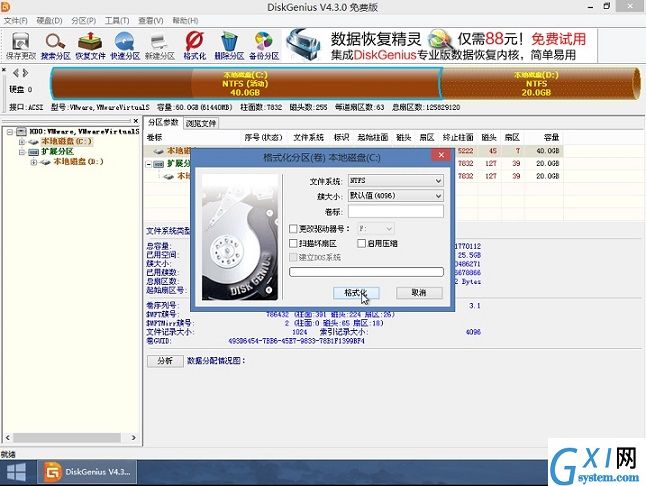Click the Save Changes (保存更改) toolbar icon
This screenshot has width=646, height=486.
pyautogui.click(x=21, y=45)
